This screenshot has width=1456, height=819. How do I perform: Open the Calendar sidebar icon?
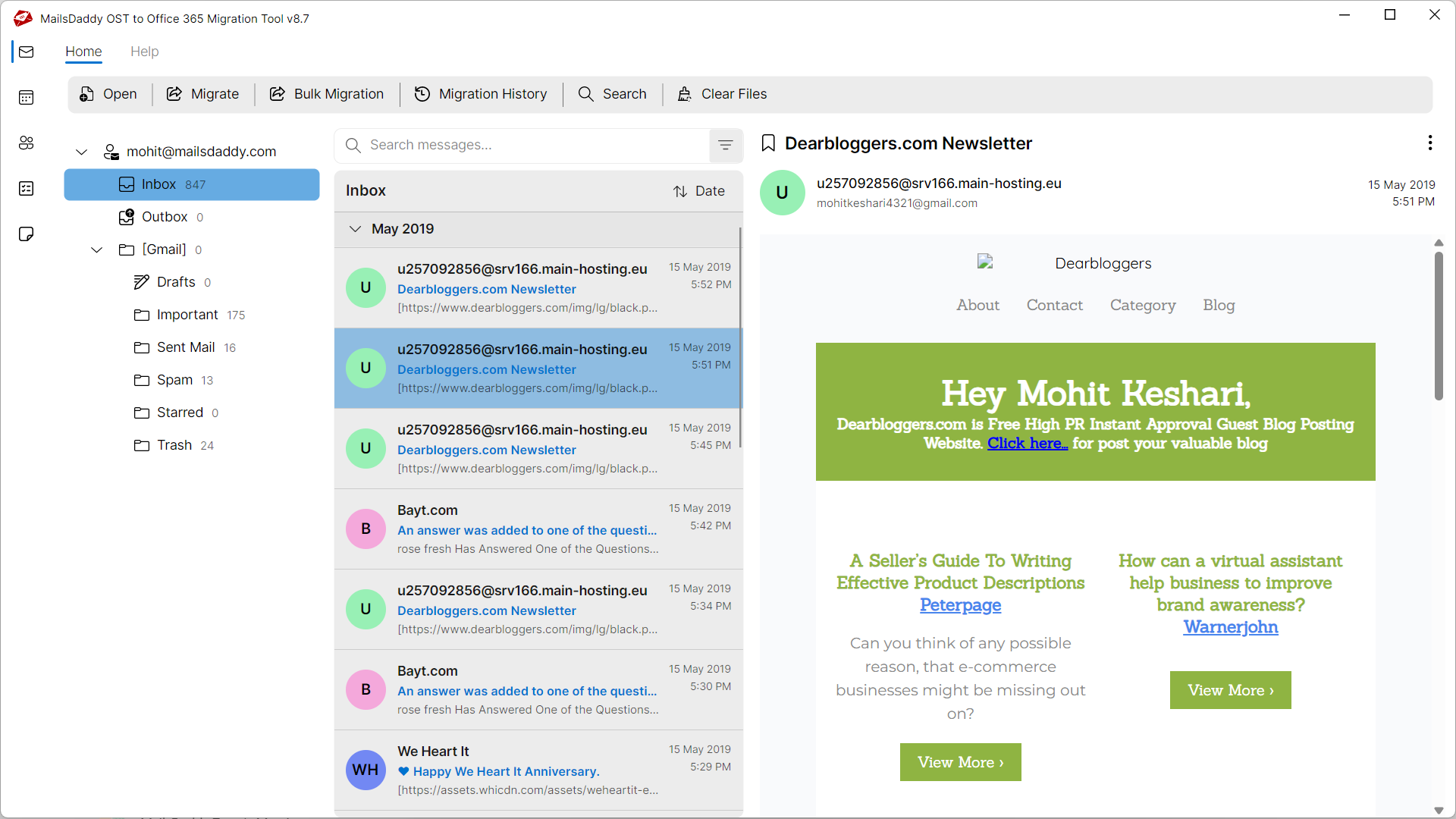(27, 97)
